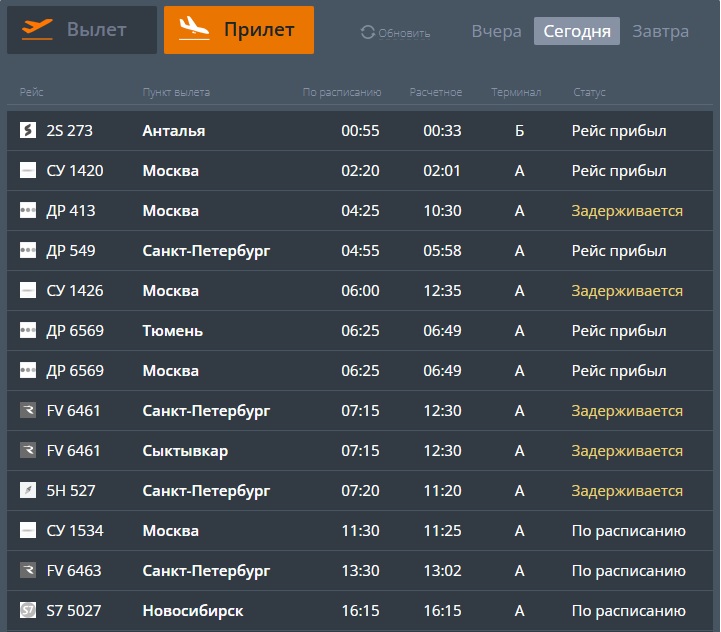The height and width of the screenshot is (632, 721).
Task: Click the airline logo of ДР 6569 from Москва
Action: (x=28, y=370)
